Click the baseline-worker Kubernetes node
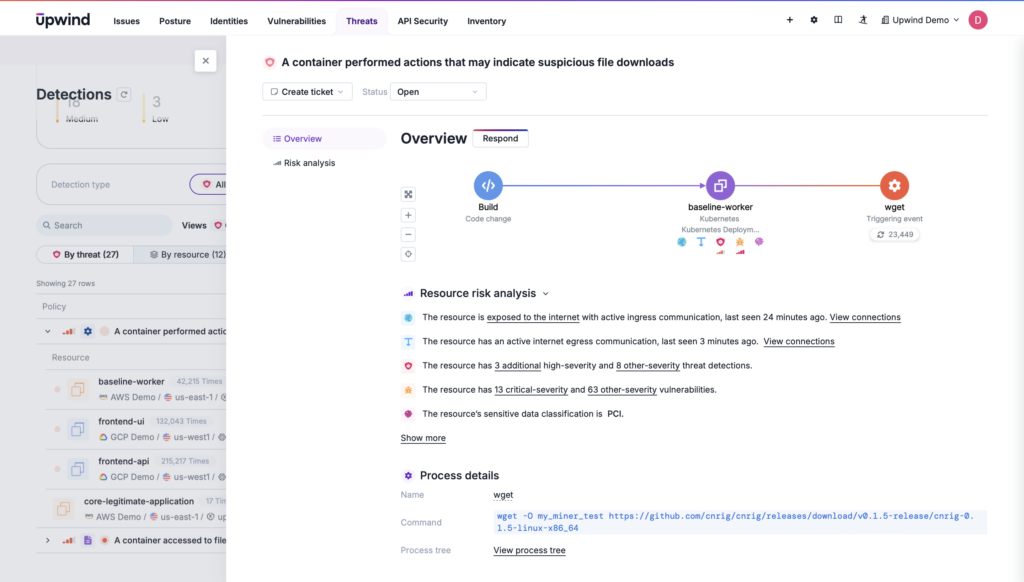The width and height of the screenshot is (1024, 582). 721,185
